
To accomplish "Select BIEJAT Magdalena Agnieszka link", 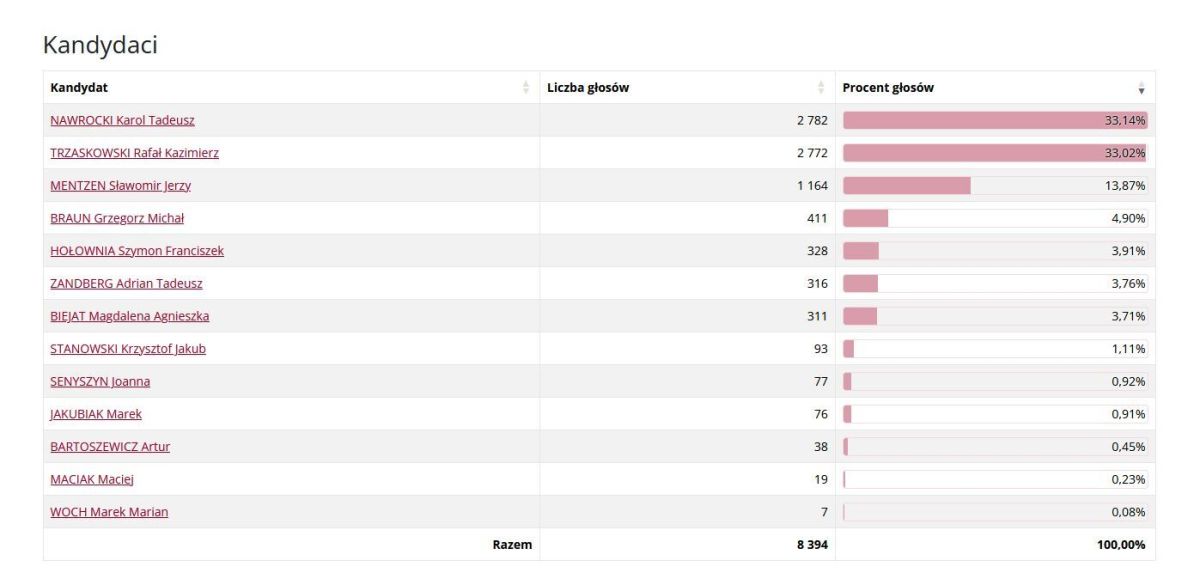I will pyautogui.click(x=130, y=316).
